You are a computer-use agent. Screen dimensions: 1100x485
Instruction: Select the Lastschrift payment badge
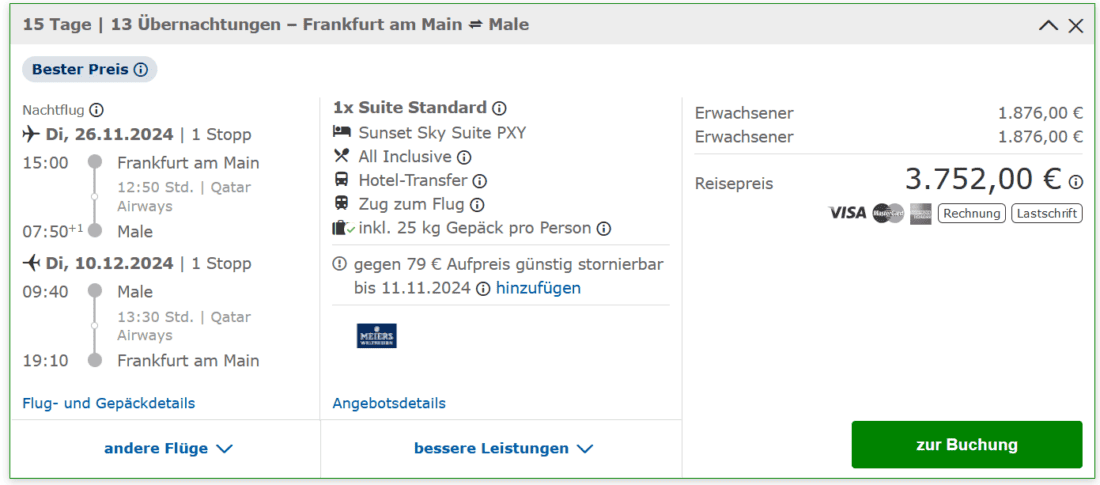pos(1046,213)
